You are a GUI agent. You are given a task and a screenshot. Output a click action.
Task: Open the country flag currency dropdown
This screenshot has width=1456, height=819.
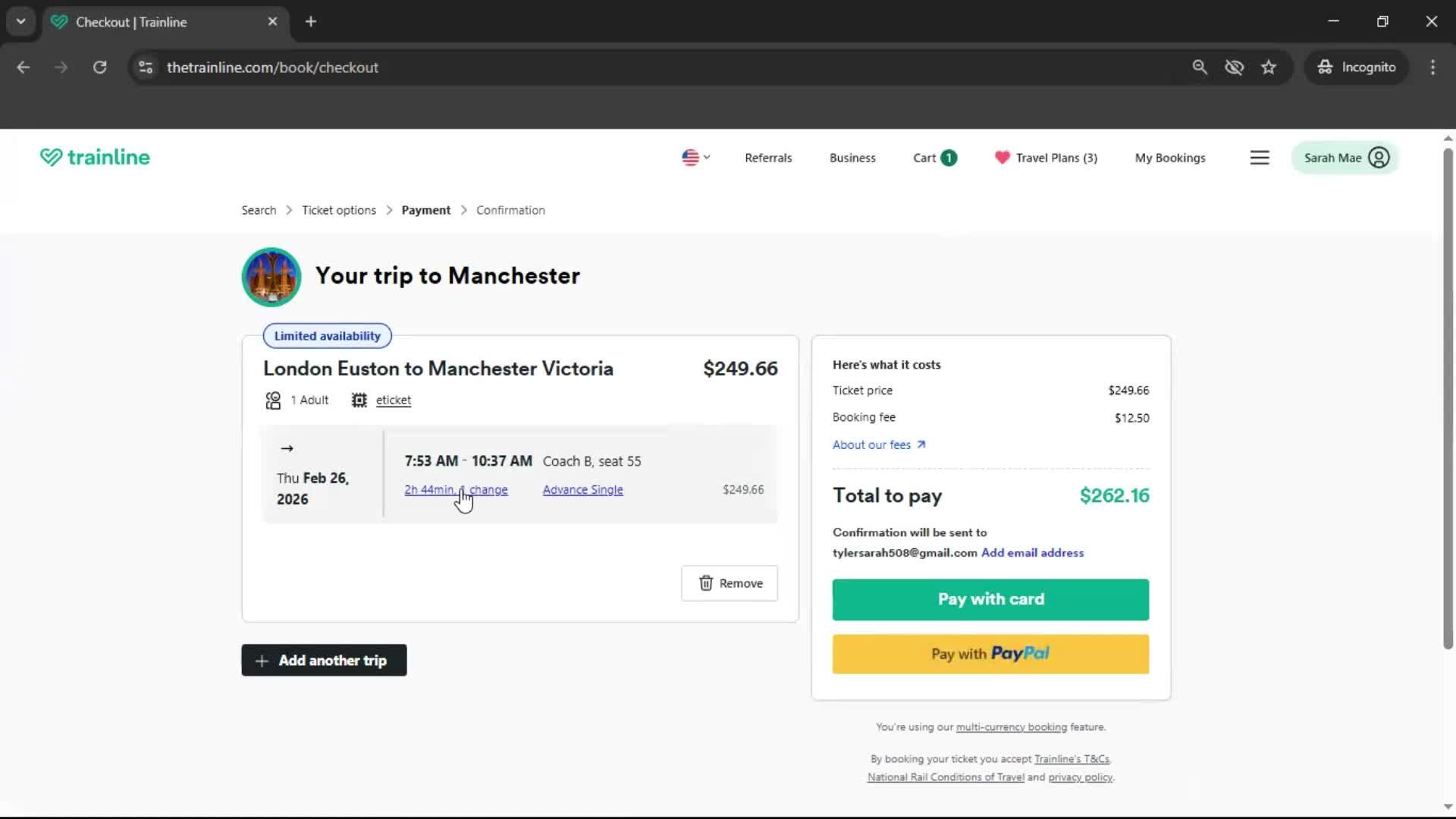coord(695,158)
